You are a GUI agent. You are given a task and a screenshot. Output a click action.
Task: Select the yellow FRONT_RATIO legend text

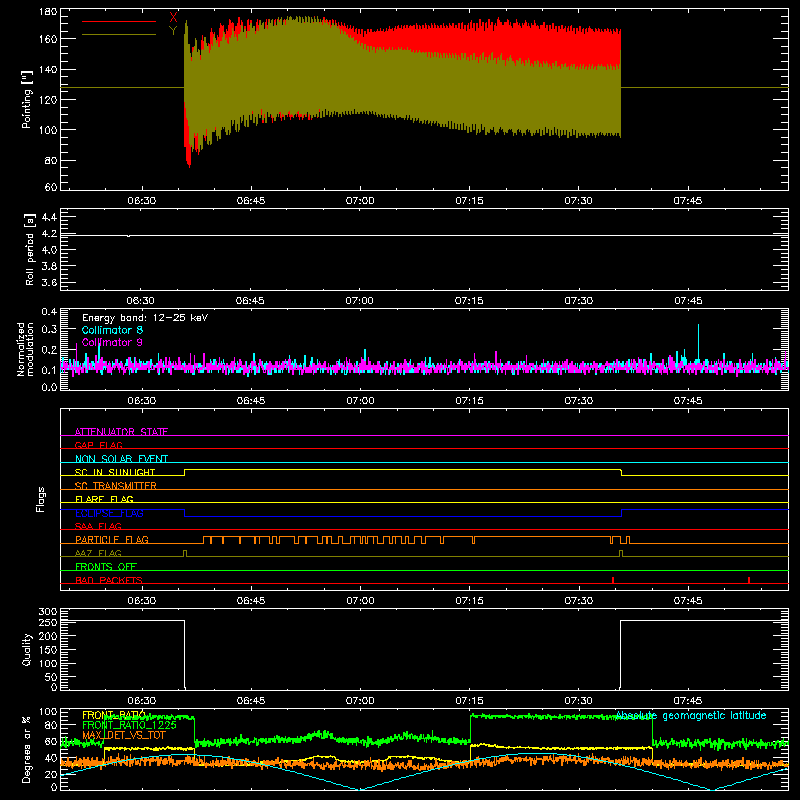pyautogui.click(x=114, y=715)
